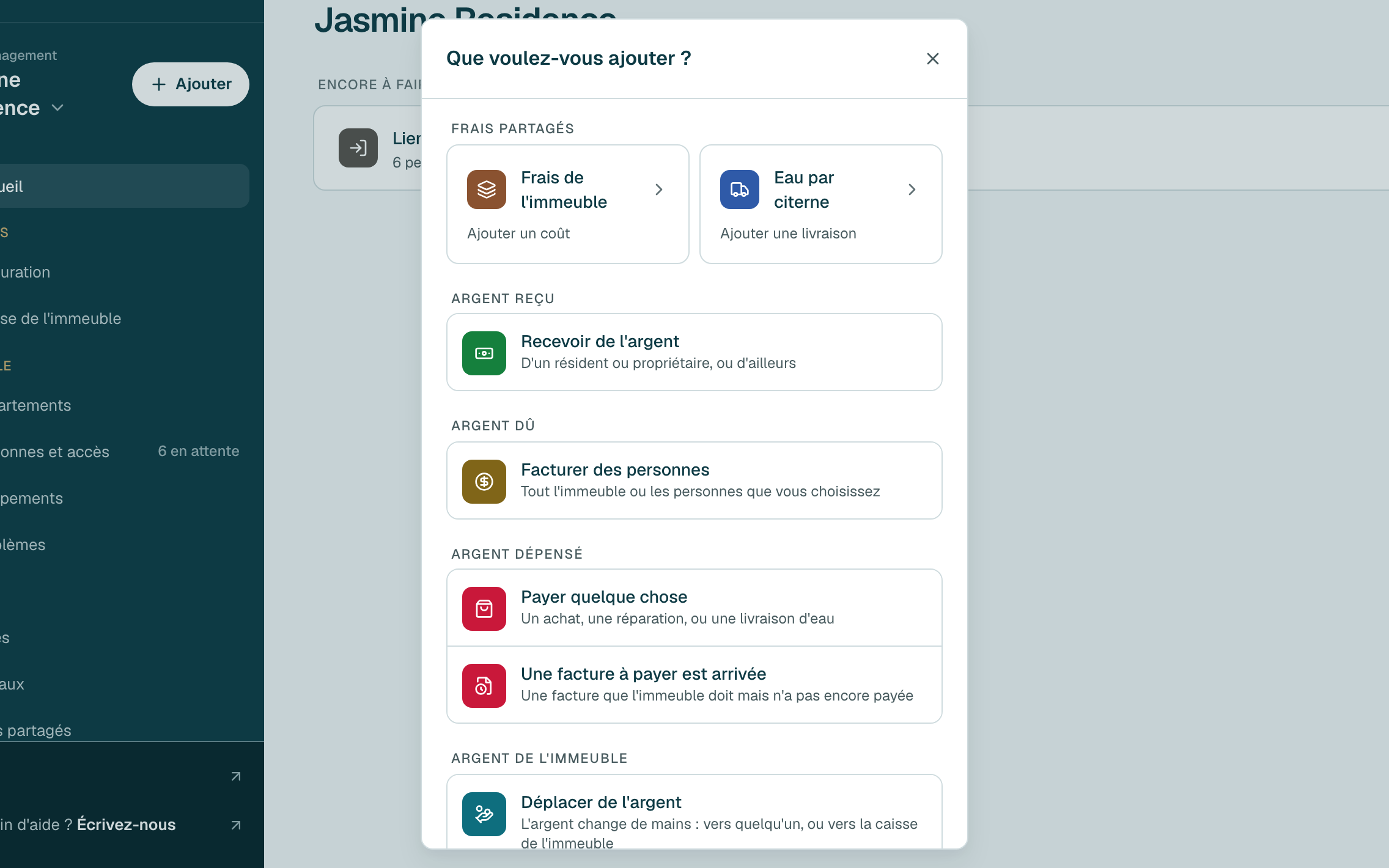
Task: Open the chevron on Frais de l'immeuble card
Action: [x=658, y=189]
